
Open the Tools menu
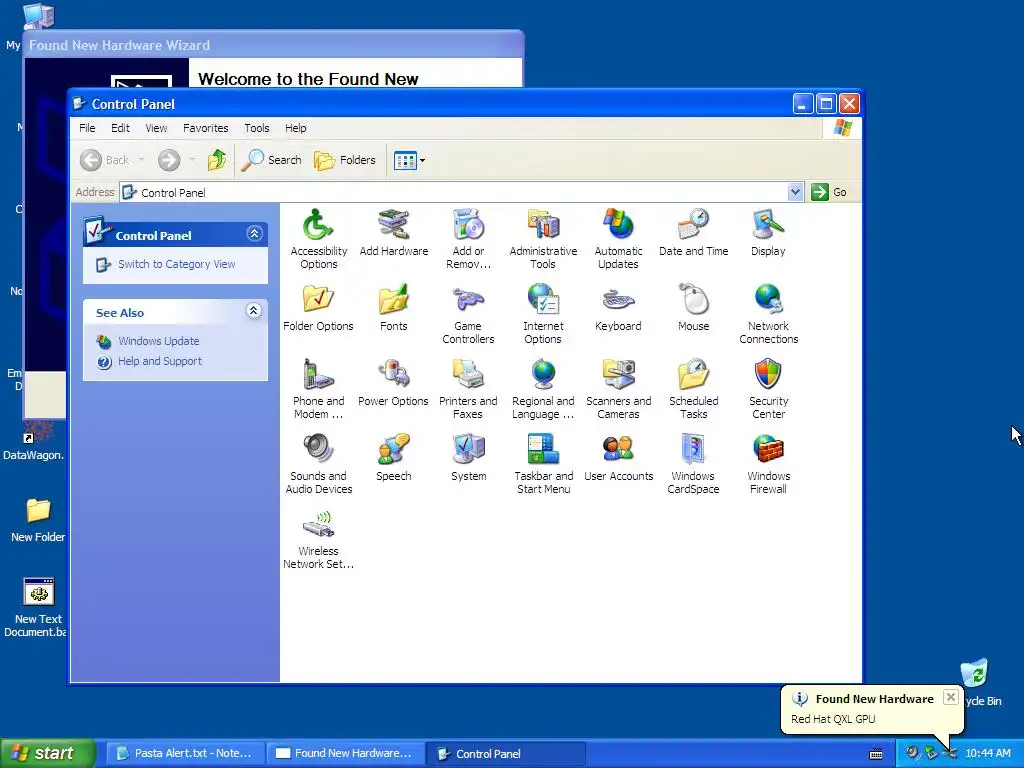(257, 128)
